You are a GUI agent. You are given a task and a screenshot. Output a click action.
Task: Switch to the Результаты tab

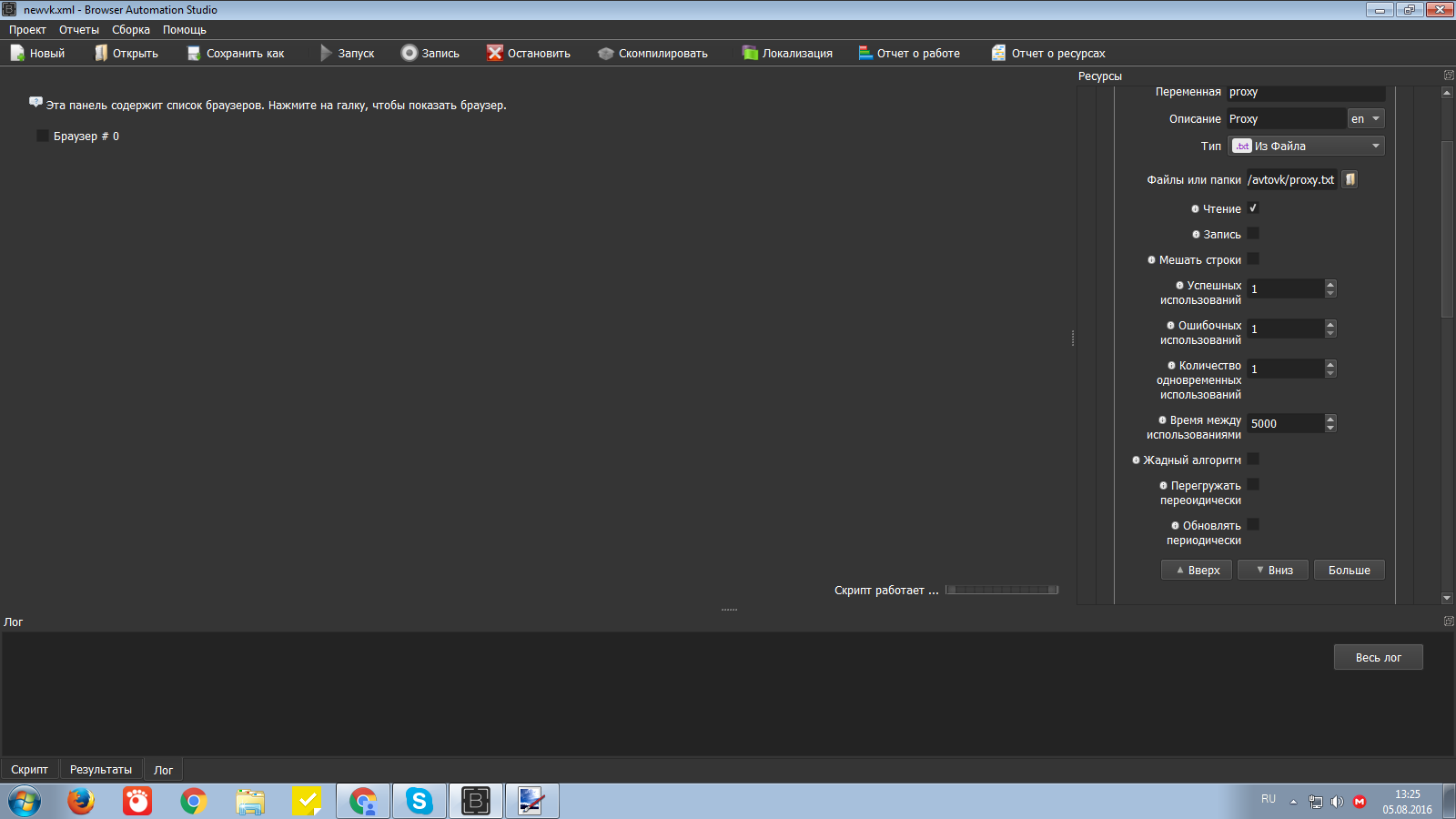tap(101, 769)
